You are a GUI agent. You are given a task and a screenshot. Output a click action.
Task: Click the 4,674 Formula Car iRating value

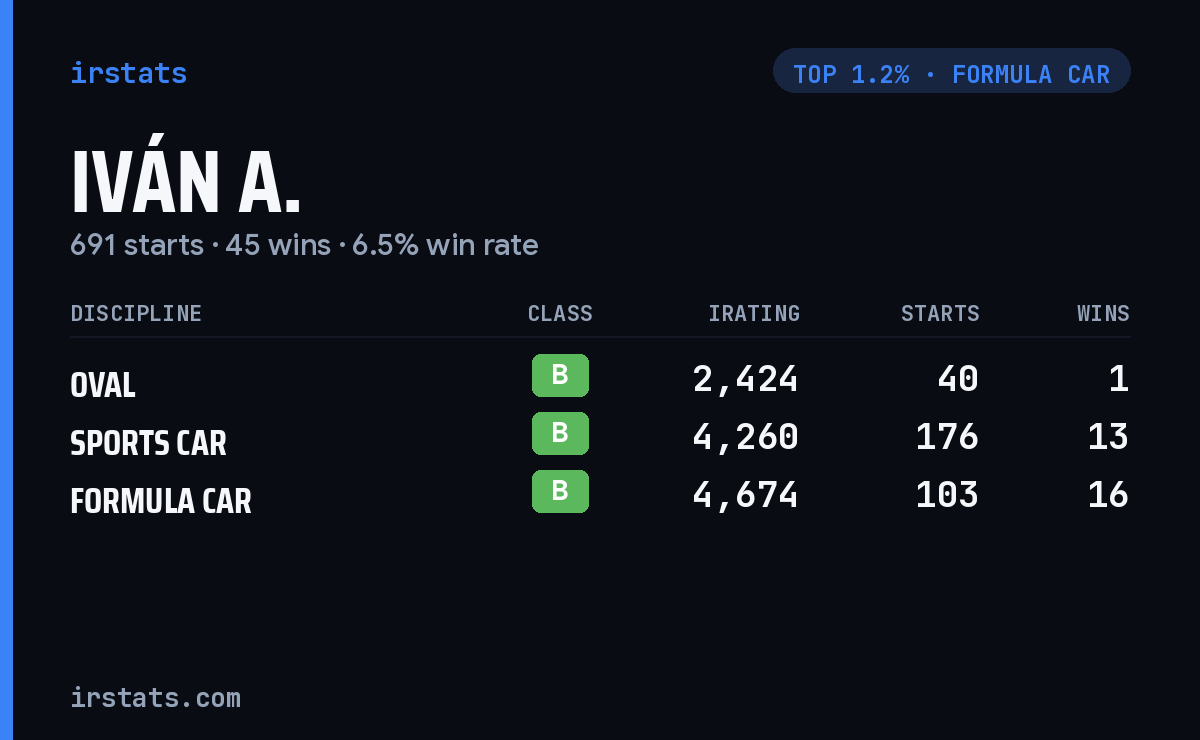[x=745, y=495]
